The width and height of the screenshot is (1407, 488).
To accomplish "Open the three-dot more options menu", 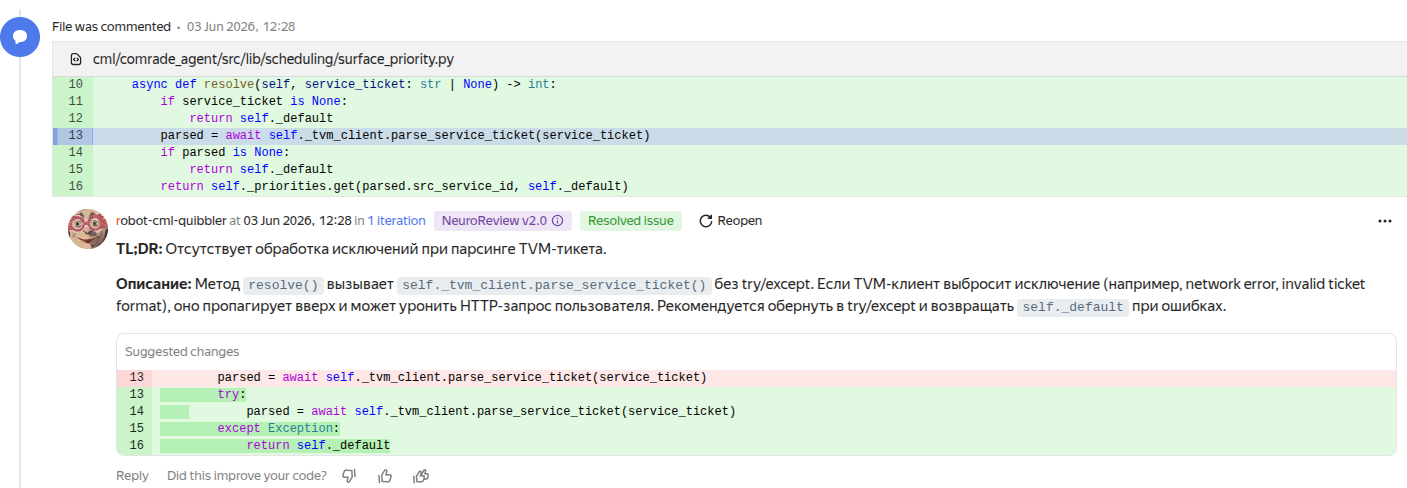I will click(1385, 221).
